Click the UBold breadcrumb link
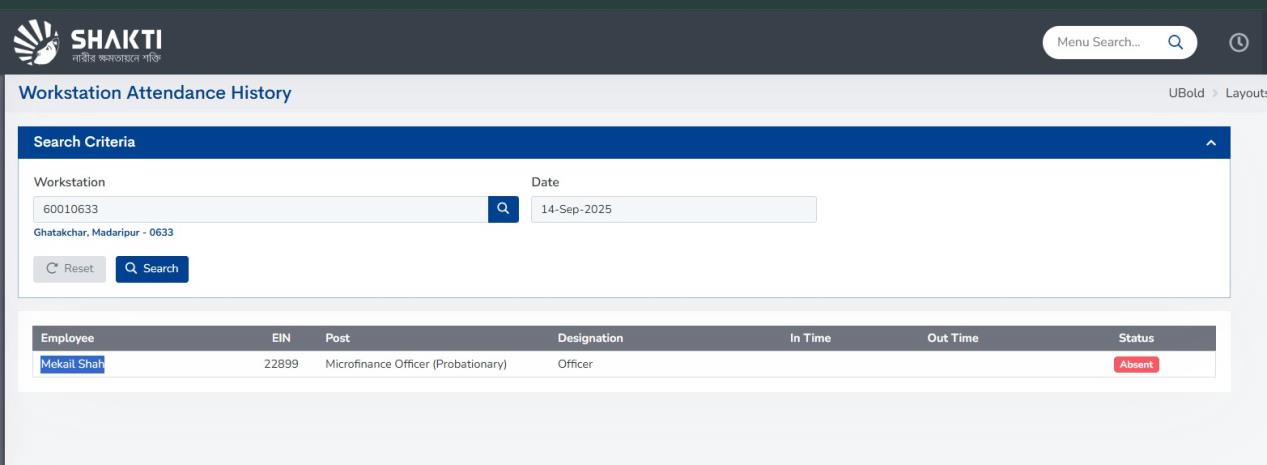The height and width of the screenshot is (465, 1267). (x=1186, y=93)
